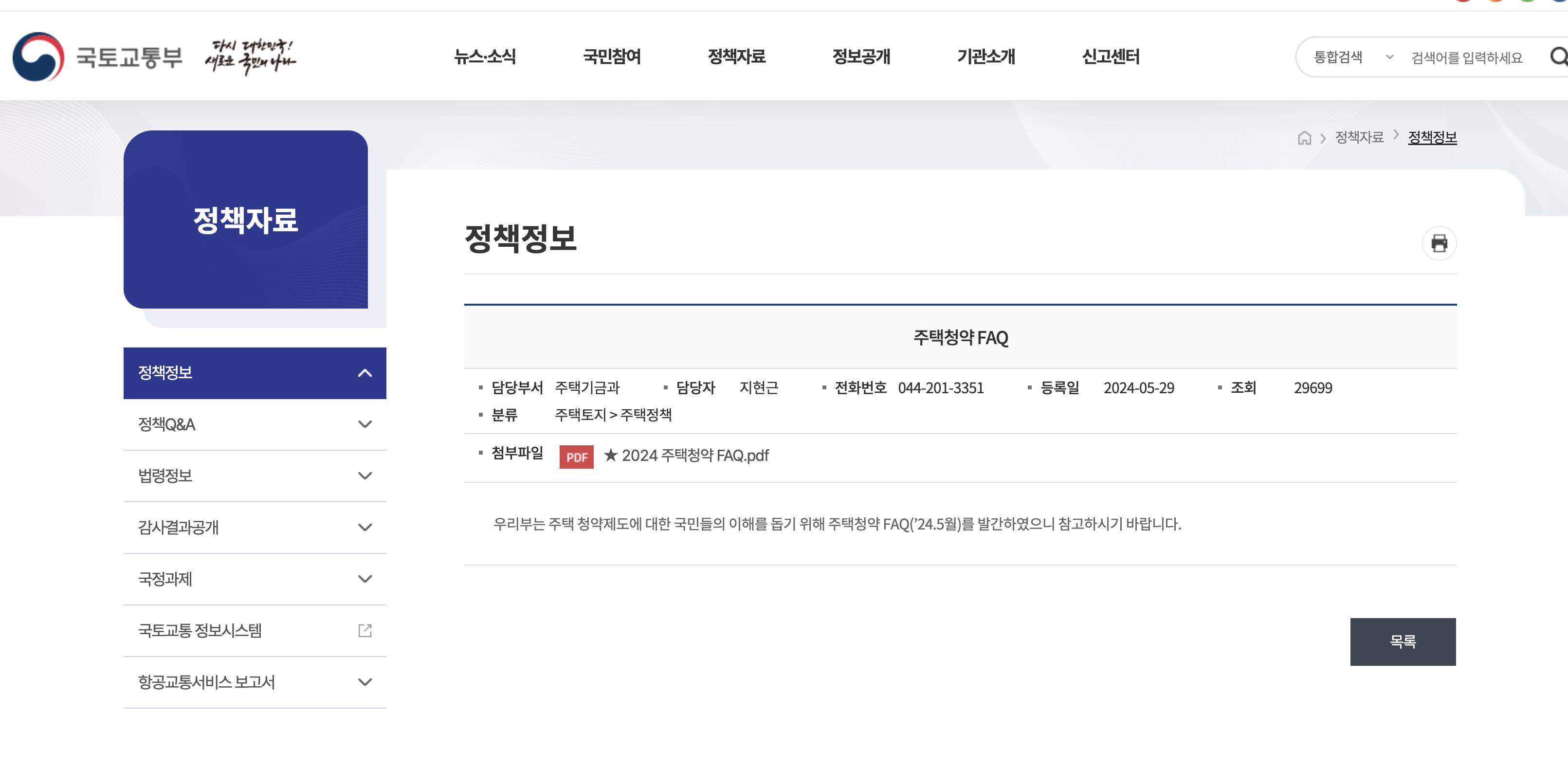The image size is (1568, 769).
Task: Expand 항공교통서비스 보고서 sidebar menu
Action: click(365, 681)
